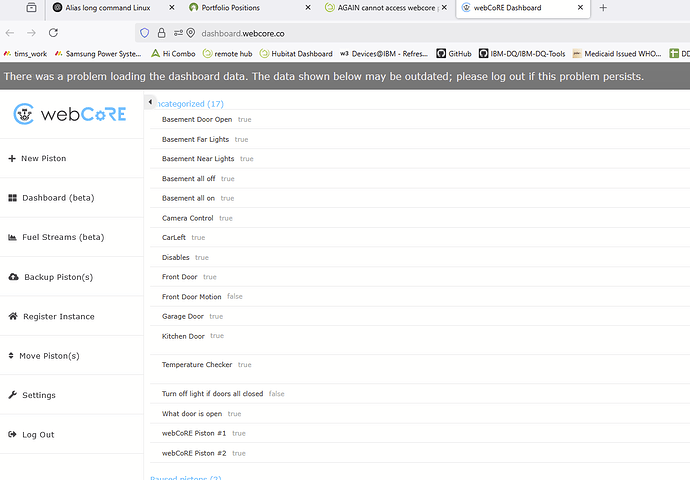Open the Basement all on piston
The height and width of the screenshot is (480, 690).
click(188, 198)
